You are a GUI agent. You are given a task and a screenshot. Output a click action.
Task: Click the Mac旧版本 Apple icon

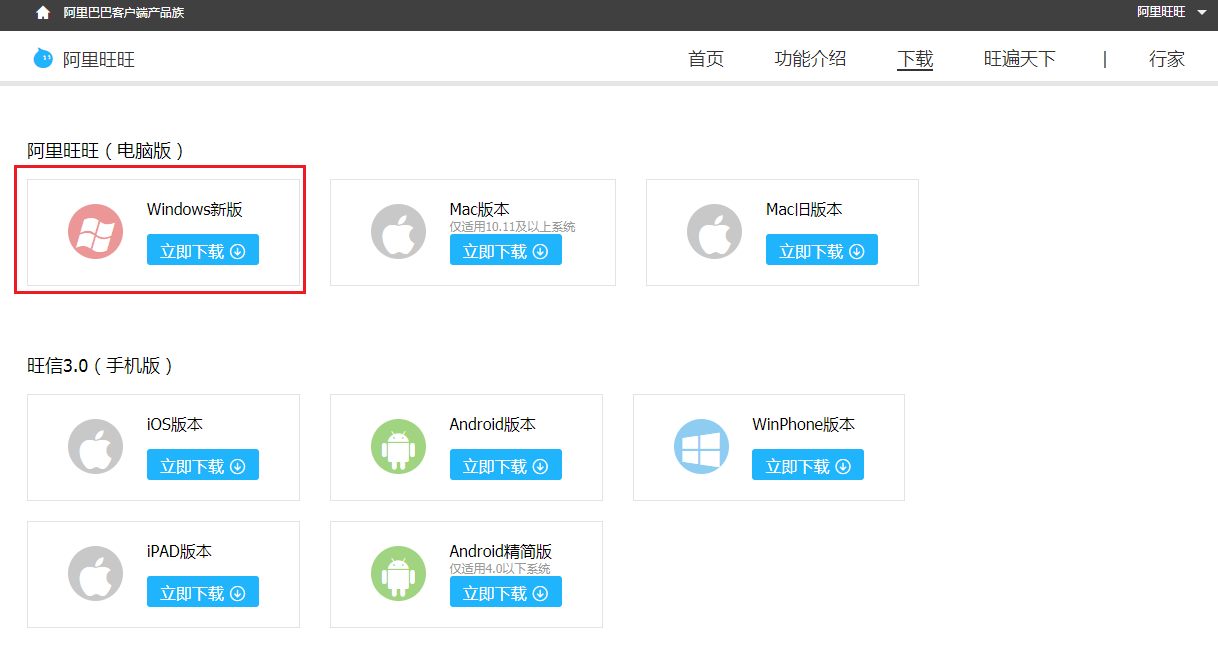coord(715,232)
